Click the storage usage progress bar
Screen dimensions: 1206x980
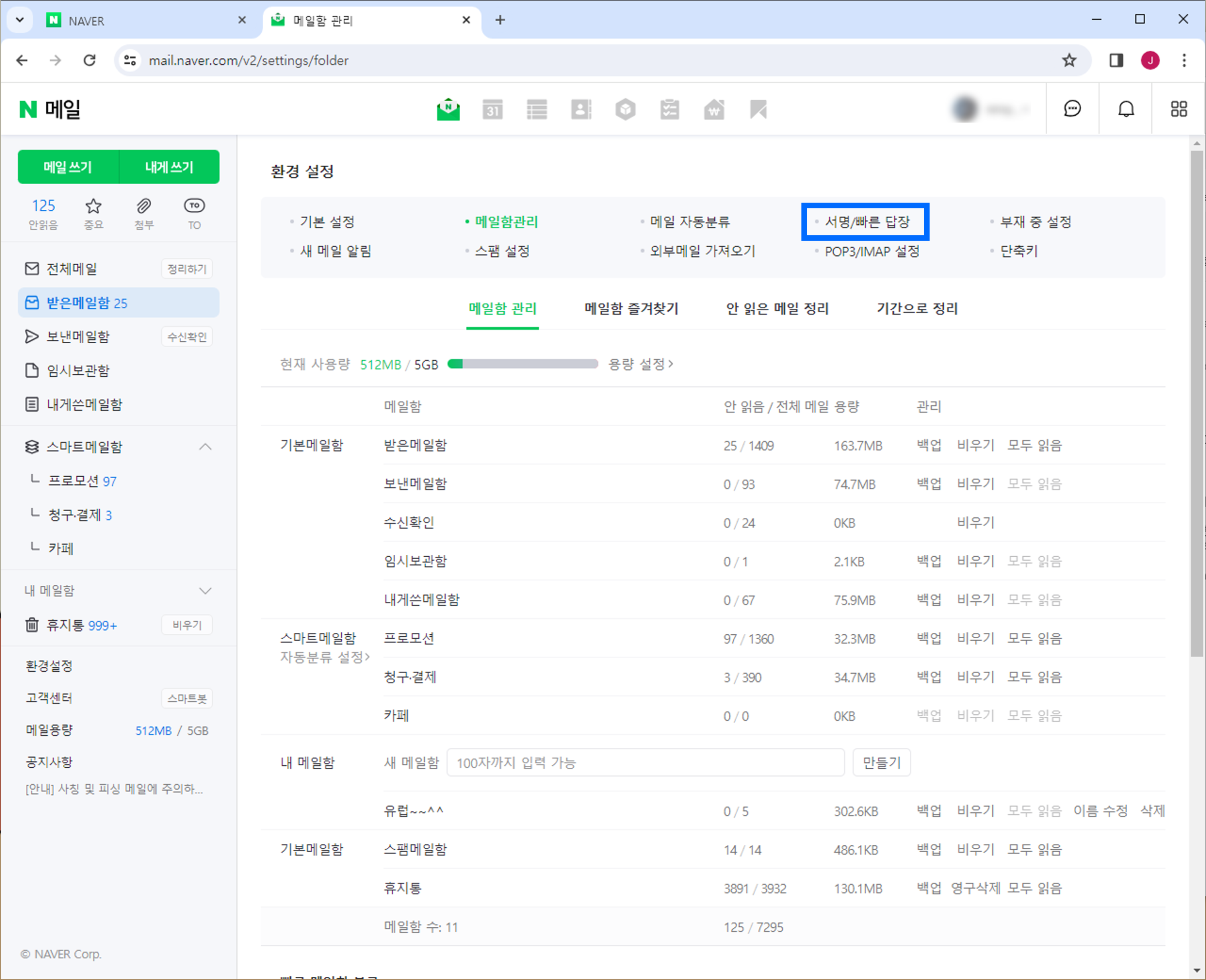tap(522, 364)
